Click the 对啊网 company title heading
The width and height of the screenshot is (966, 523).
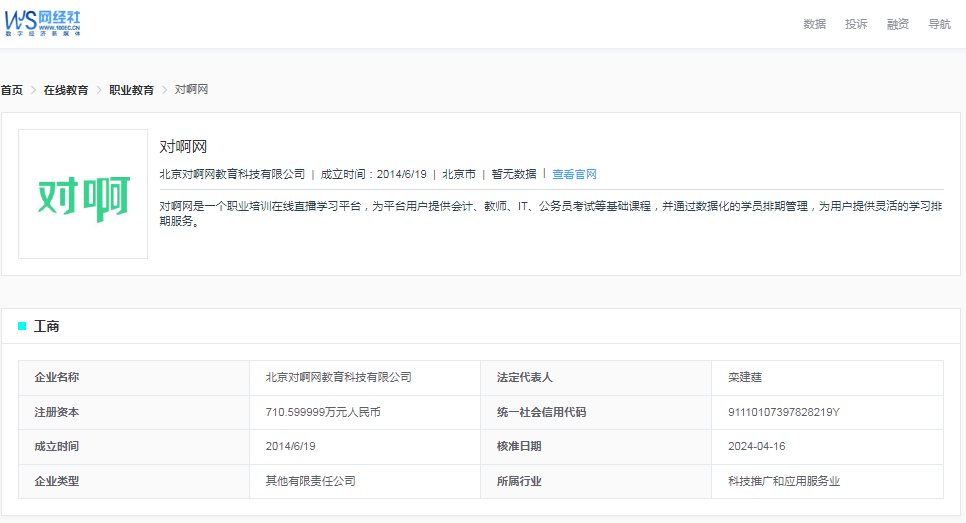183,147
